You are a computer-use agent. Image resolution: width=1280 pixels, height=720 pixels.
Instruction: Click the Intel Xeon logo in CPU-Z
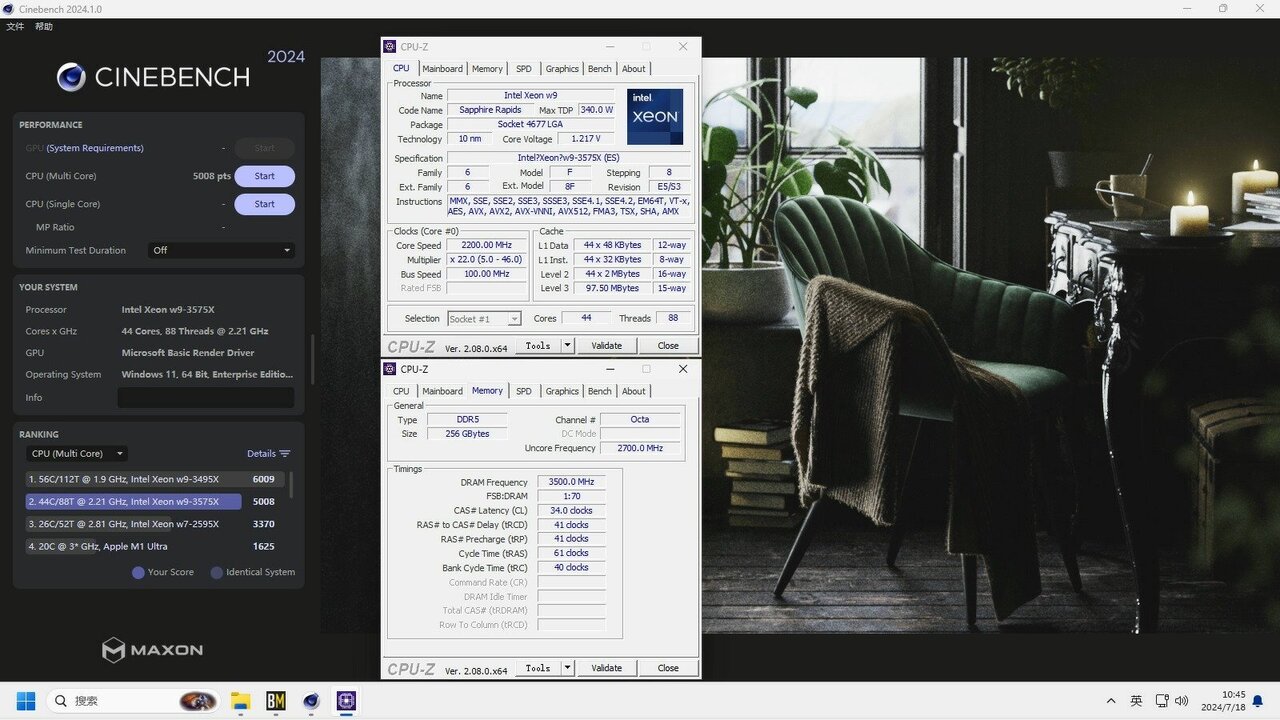click(x=655, y=116)
